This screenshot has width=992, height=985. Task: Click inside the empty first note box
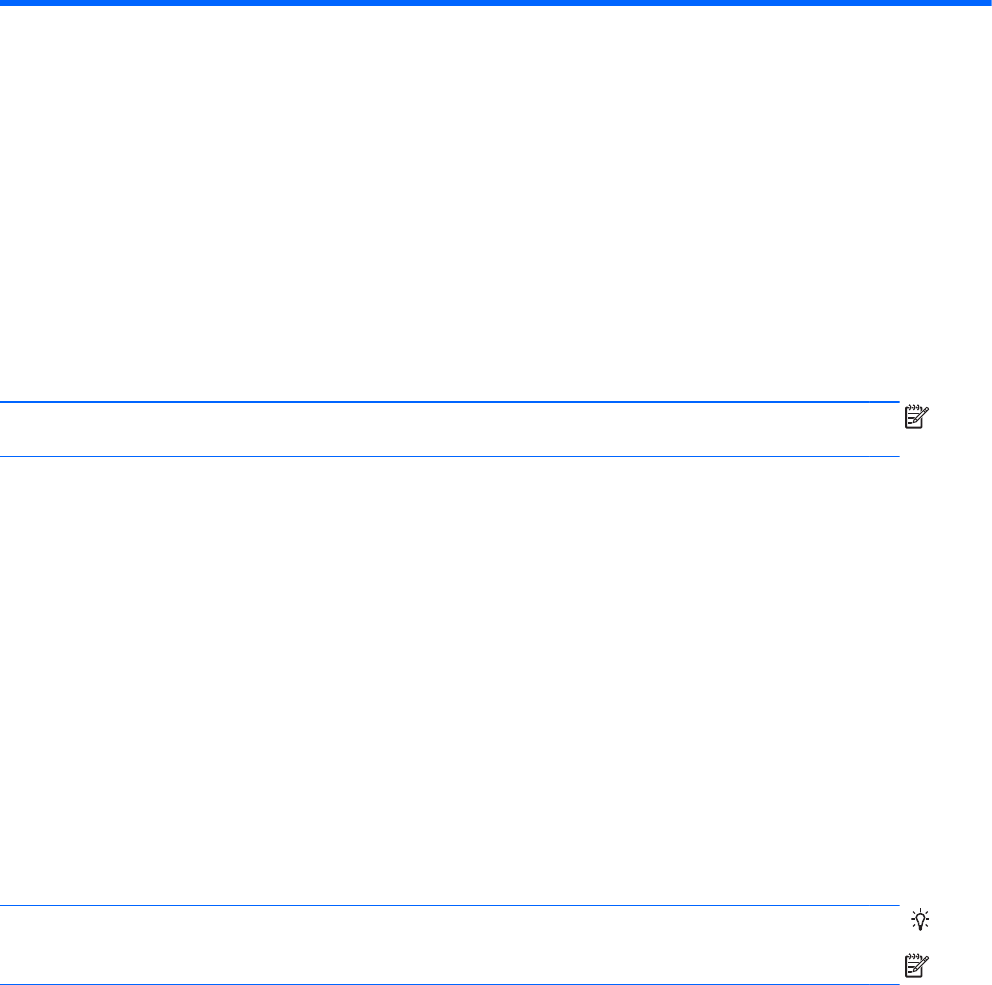pos(450,429)
